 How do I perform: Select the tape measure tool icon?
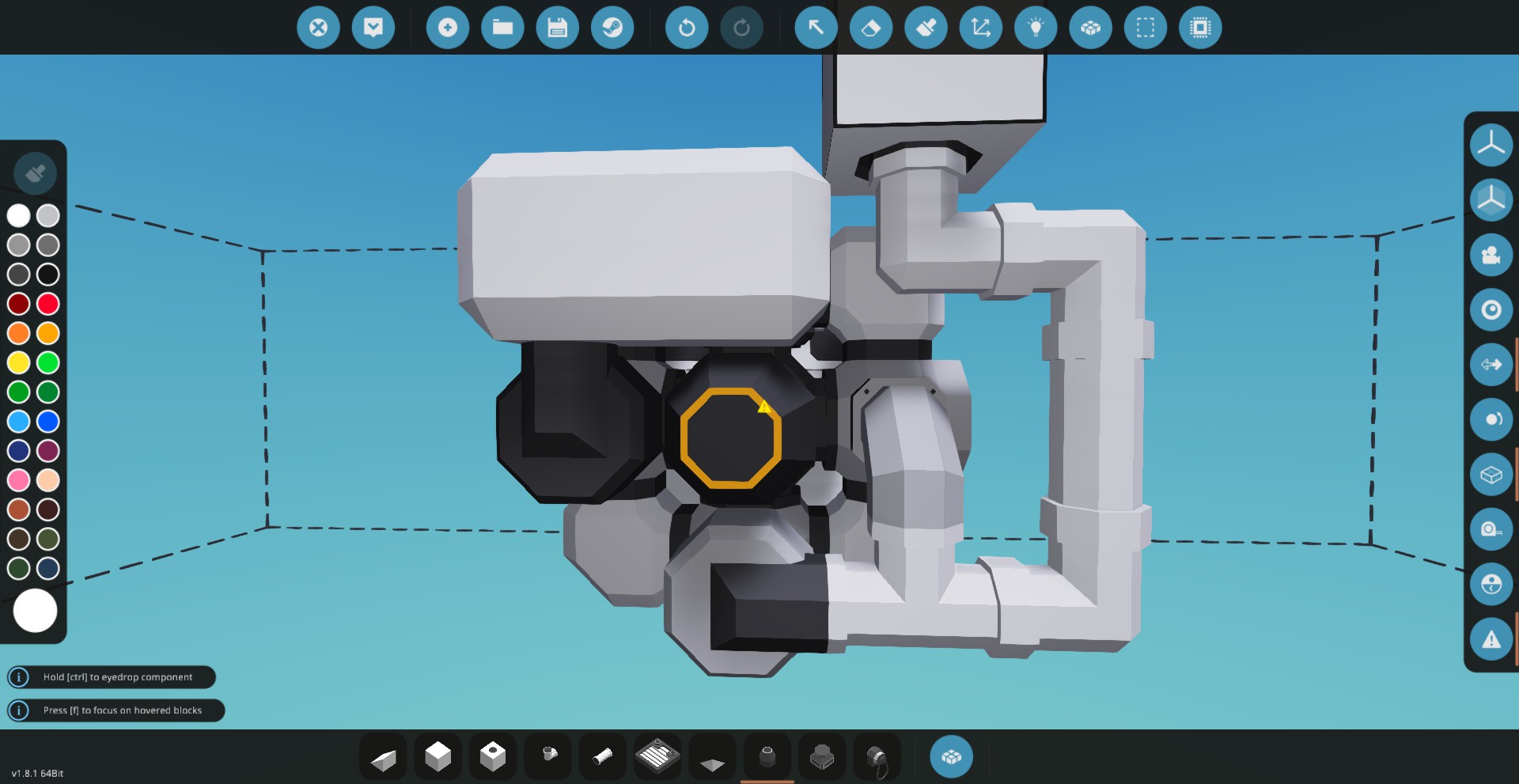click(x=1491, y=529)
